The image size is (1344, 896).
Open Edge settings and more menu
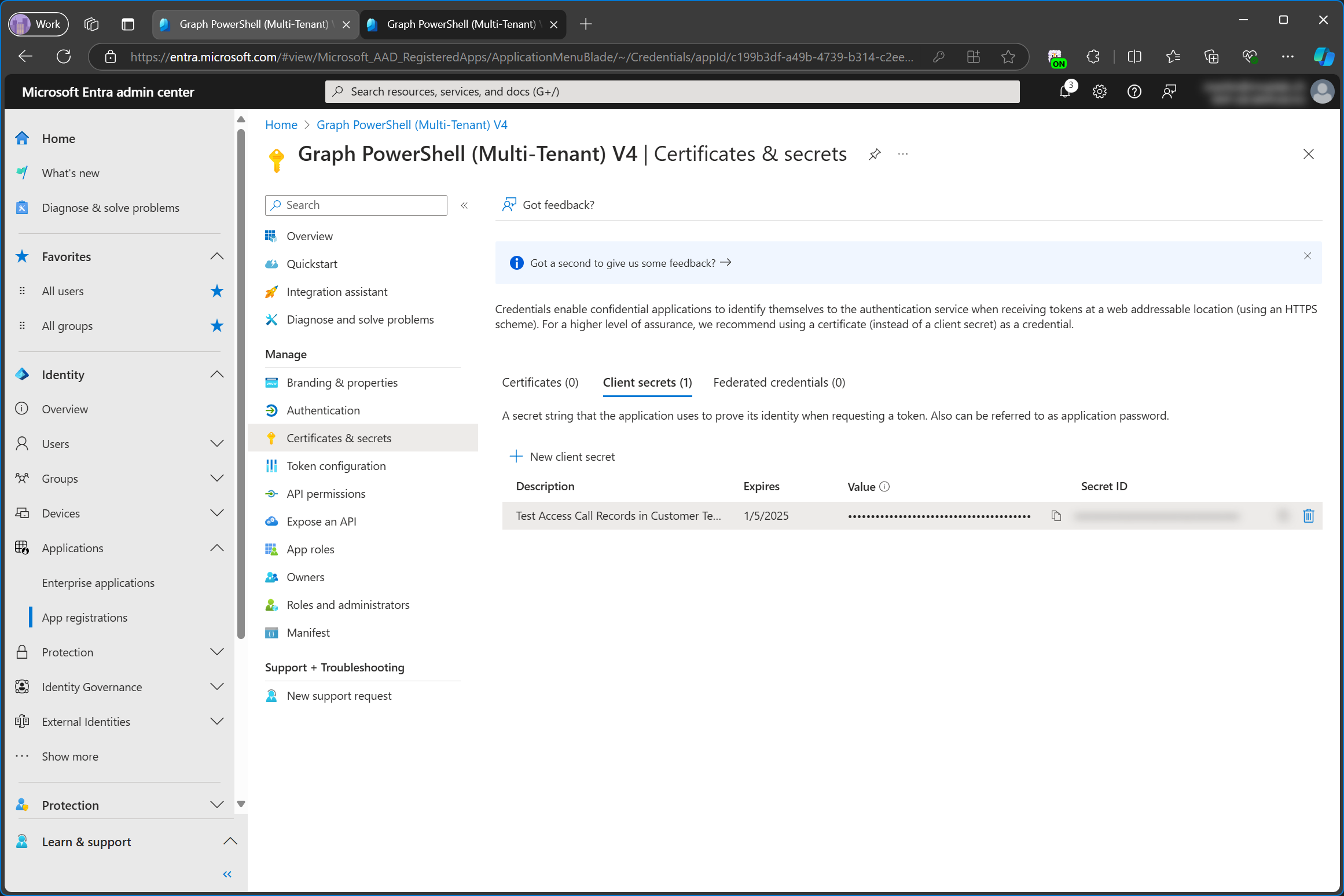1287,57
